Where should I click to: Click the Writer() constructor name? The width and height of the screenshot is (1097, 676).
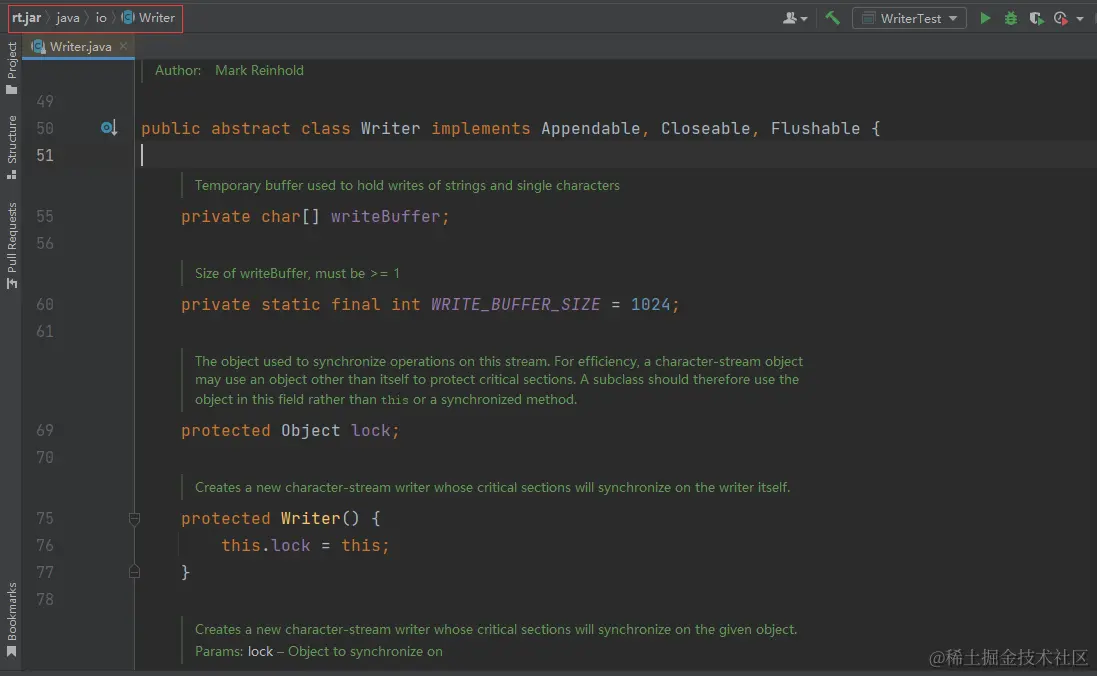coord(310,519)
